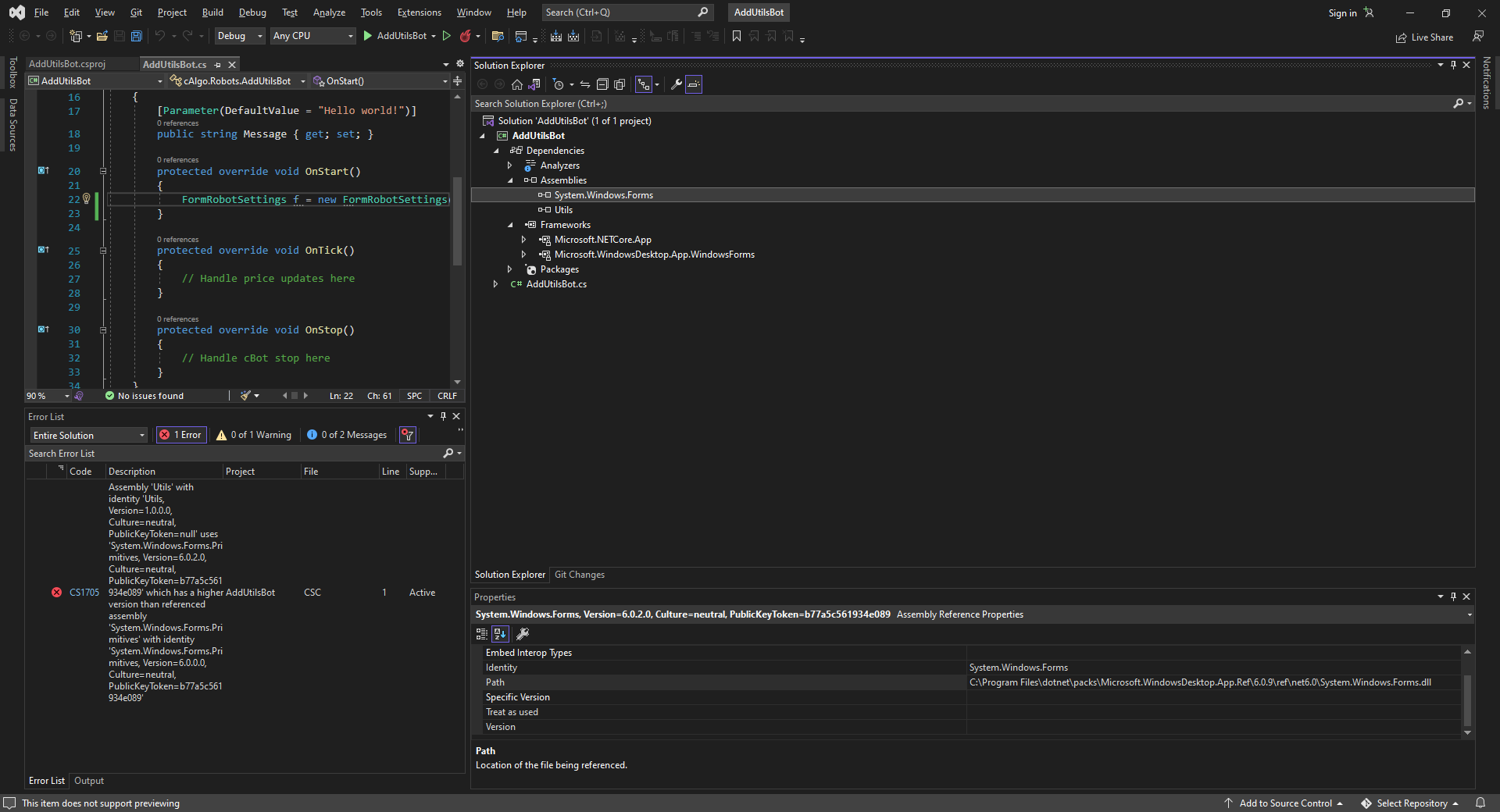Screen dimensions: 1500x812
Task: Click the notifications bell in status bar
Action: click(x=1480, y=803)
